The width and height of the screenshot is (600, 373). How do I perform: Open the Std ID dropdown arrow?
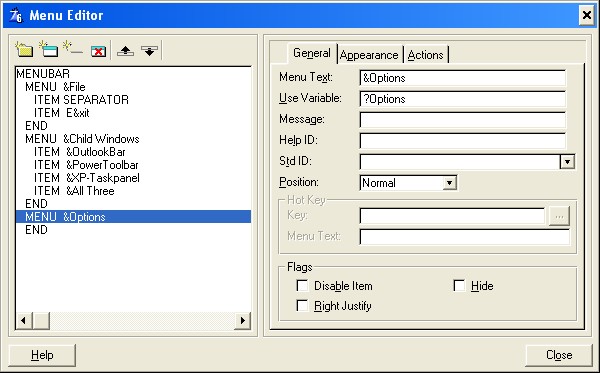coord(567,161)
